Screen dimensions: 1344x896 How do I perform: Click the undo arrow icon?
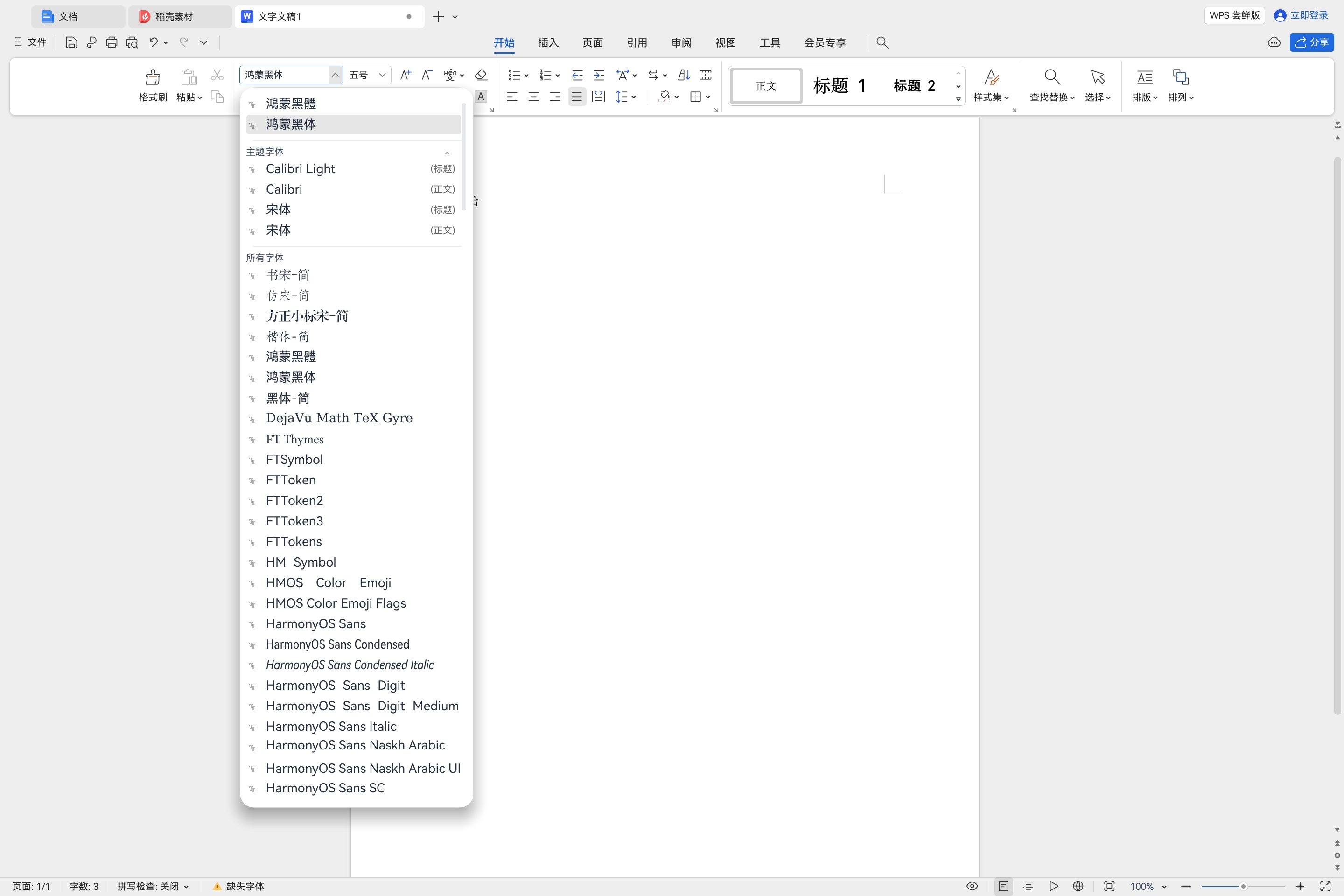tap(153, 42)
